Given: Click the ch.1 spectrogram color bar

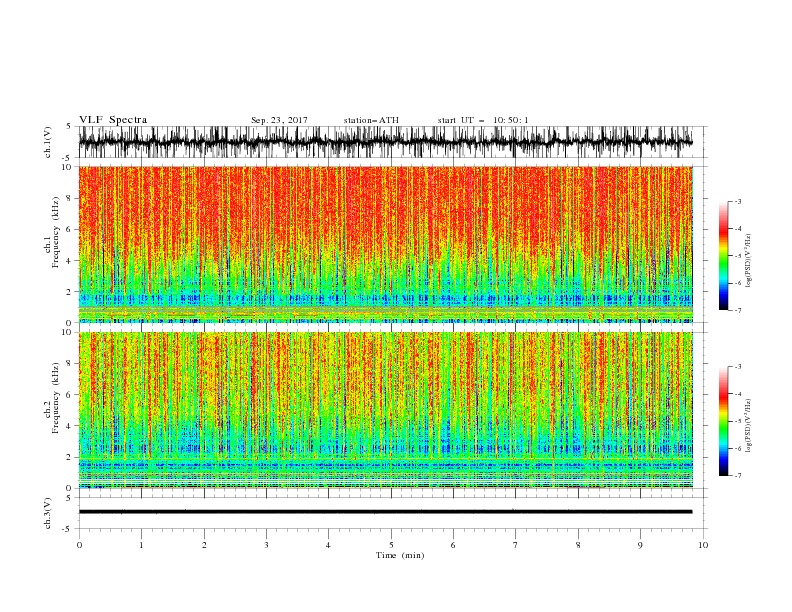Looking at the screenshot, I should (723, 255).
